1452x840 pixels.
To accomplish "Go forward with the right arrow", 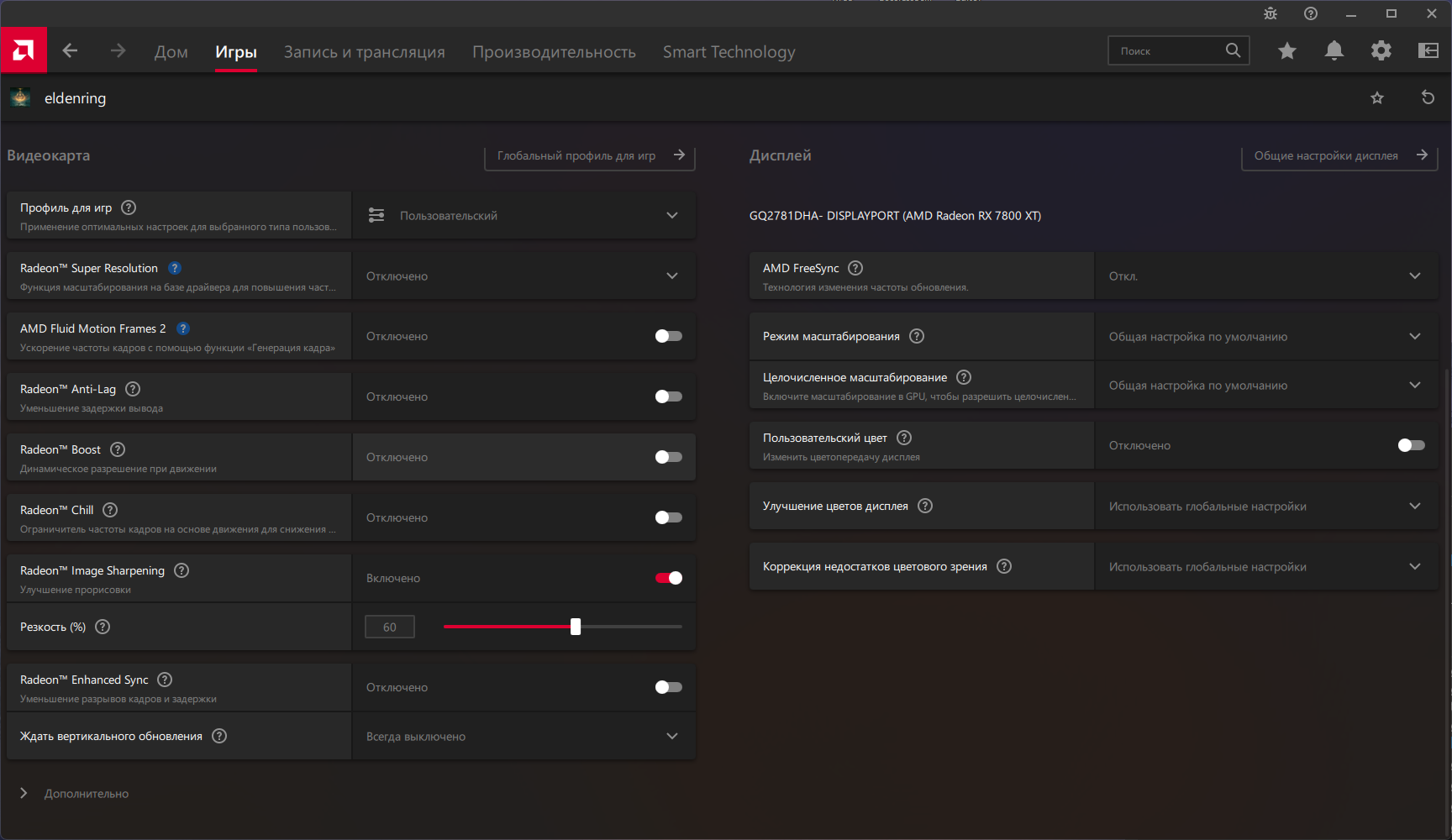I will click(118, 51).
